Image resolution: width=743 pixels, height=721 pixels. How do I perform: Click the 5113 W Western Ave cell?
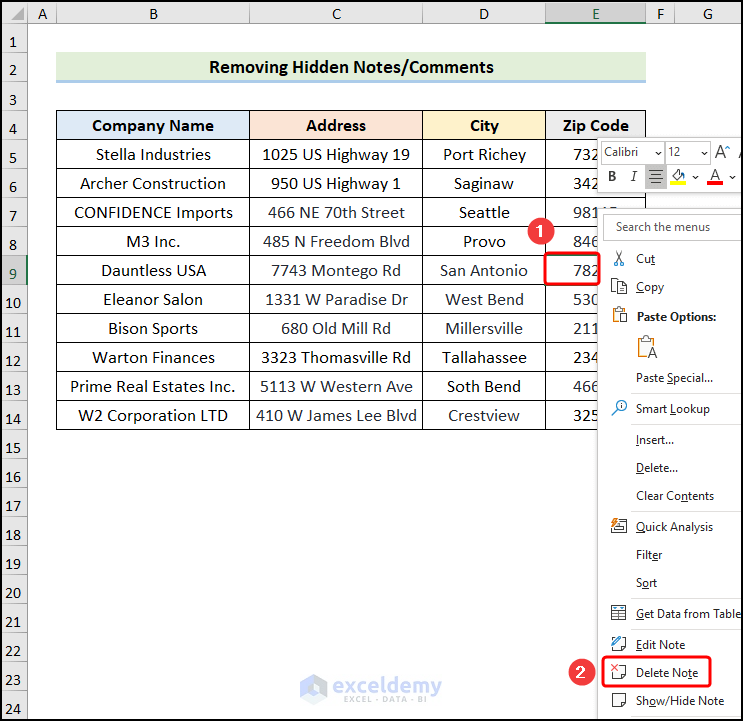[x=336, y=386]
